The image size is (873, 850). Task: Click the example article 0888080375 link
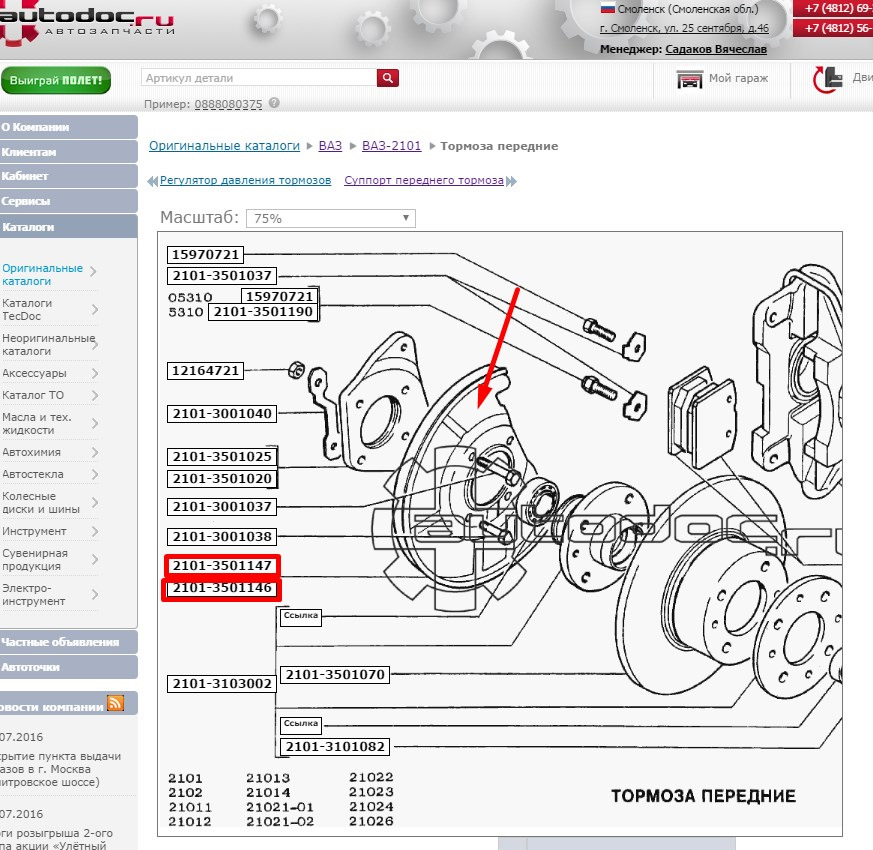point(228,104)
